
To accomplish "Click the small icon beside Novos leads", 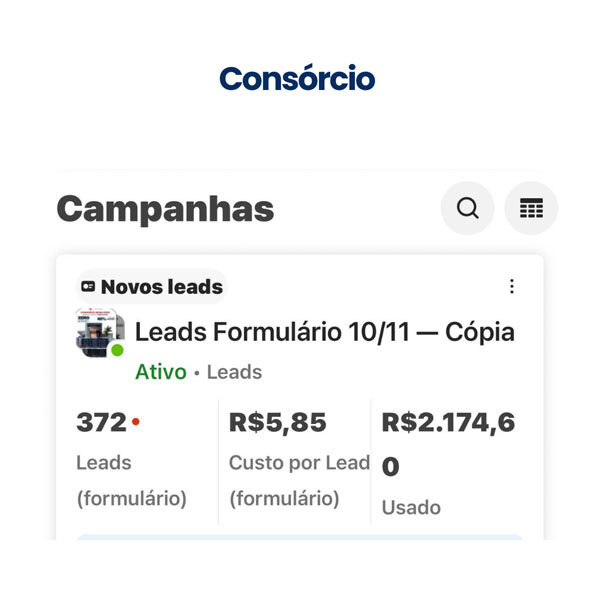I will pos(88,287).
